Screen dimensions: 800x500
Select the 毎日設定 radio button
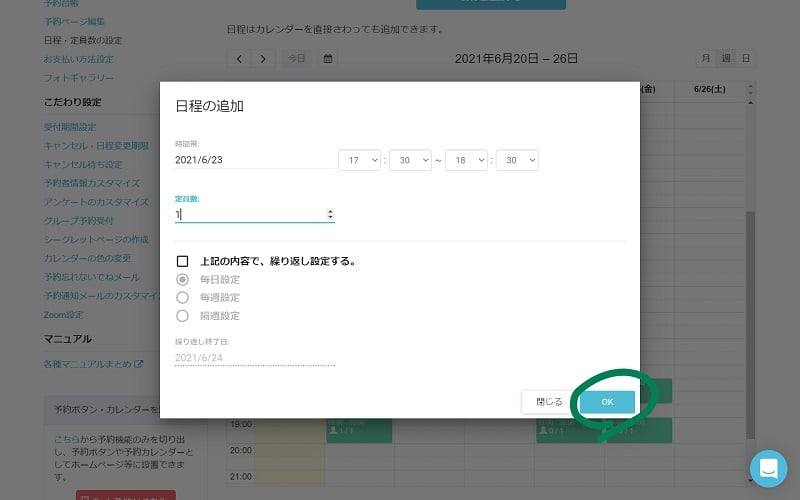pos(182,280)
